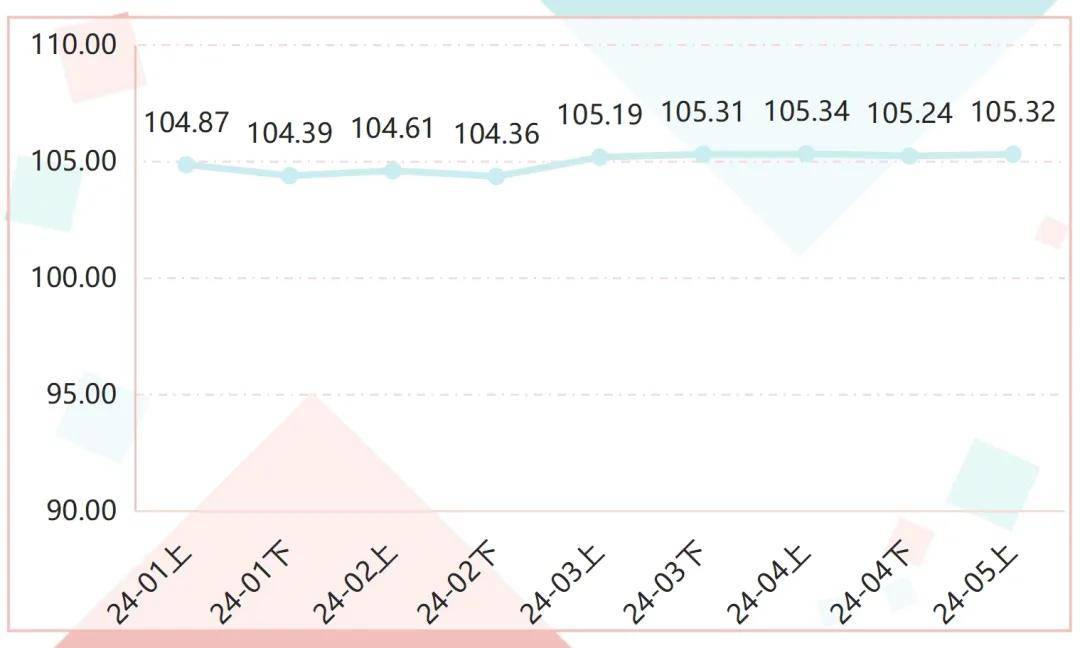Click the value label 105.24
The height and width of the screenshot is (648, 1080).
(x=910, y=114)
